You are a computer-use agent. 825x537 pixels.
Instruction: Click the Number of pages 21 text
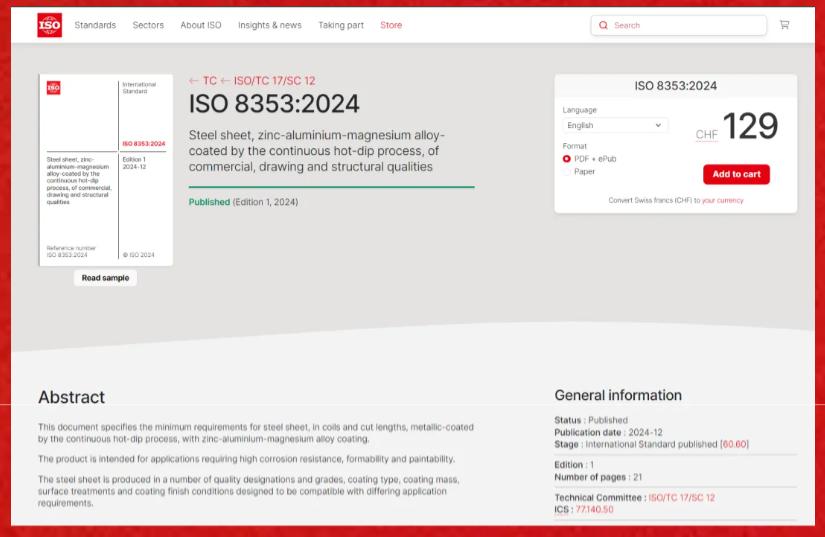coord(598,477)
